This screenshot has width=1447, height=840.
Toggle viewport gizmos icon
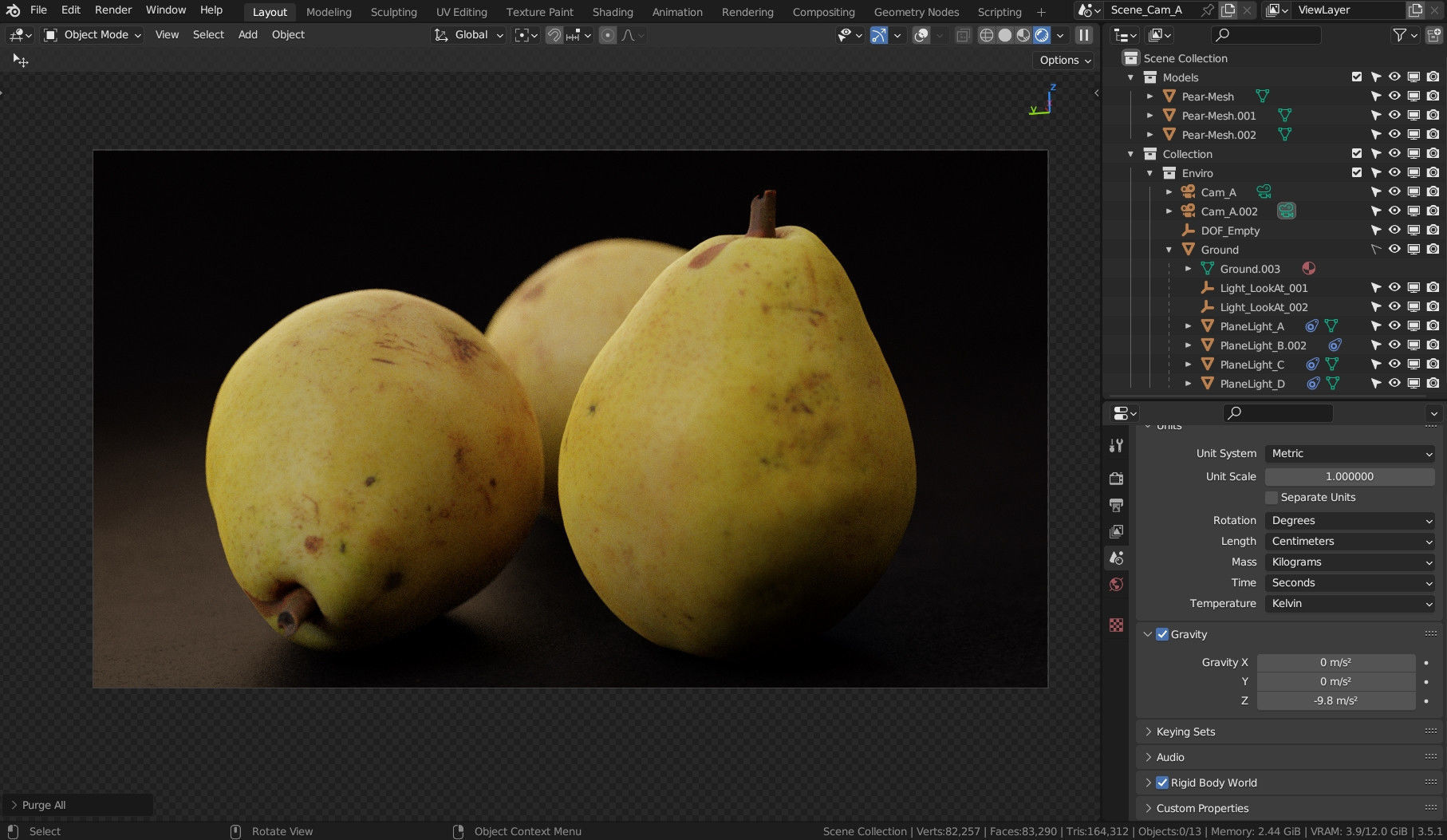pyautogui.click(x=878, y=35)
